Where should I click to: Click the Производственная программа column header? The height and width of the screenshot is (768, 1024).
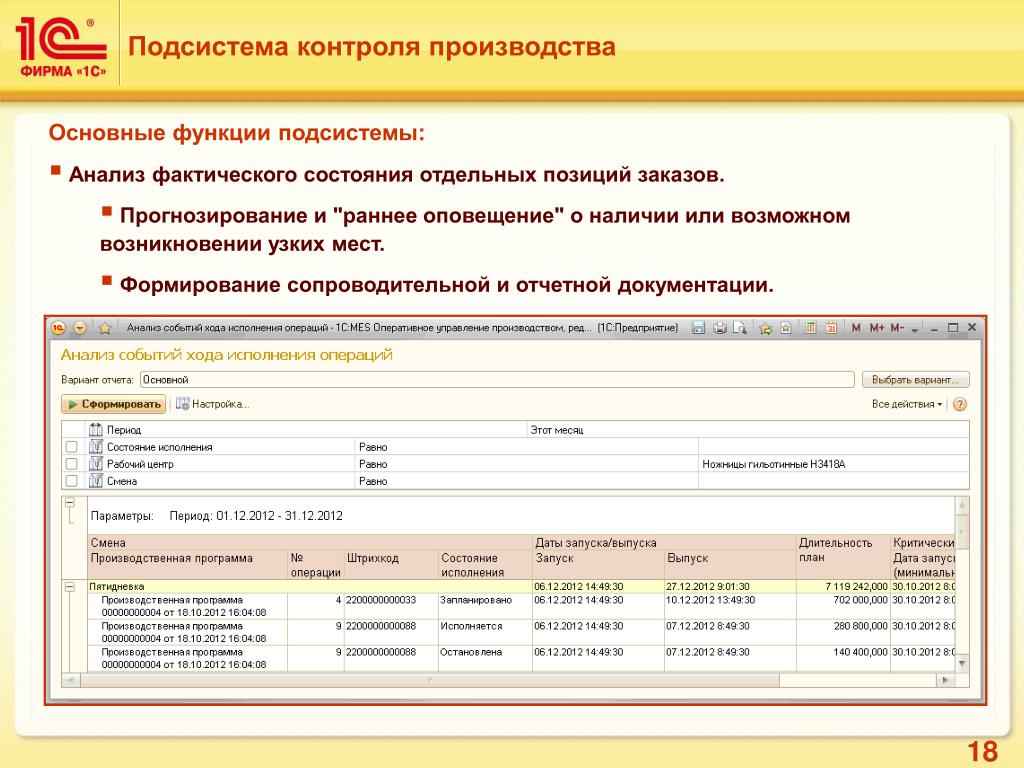[x=172, y=558]
